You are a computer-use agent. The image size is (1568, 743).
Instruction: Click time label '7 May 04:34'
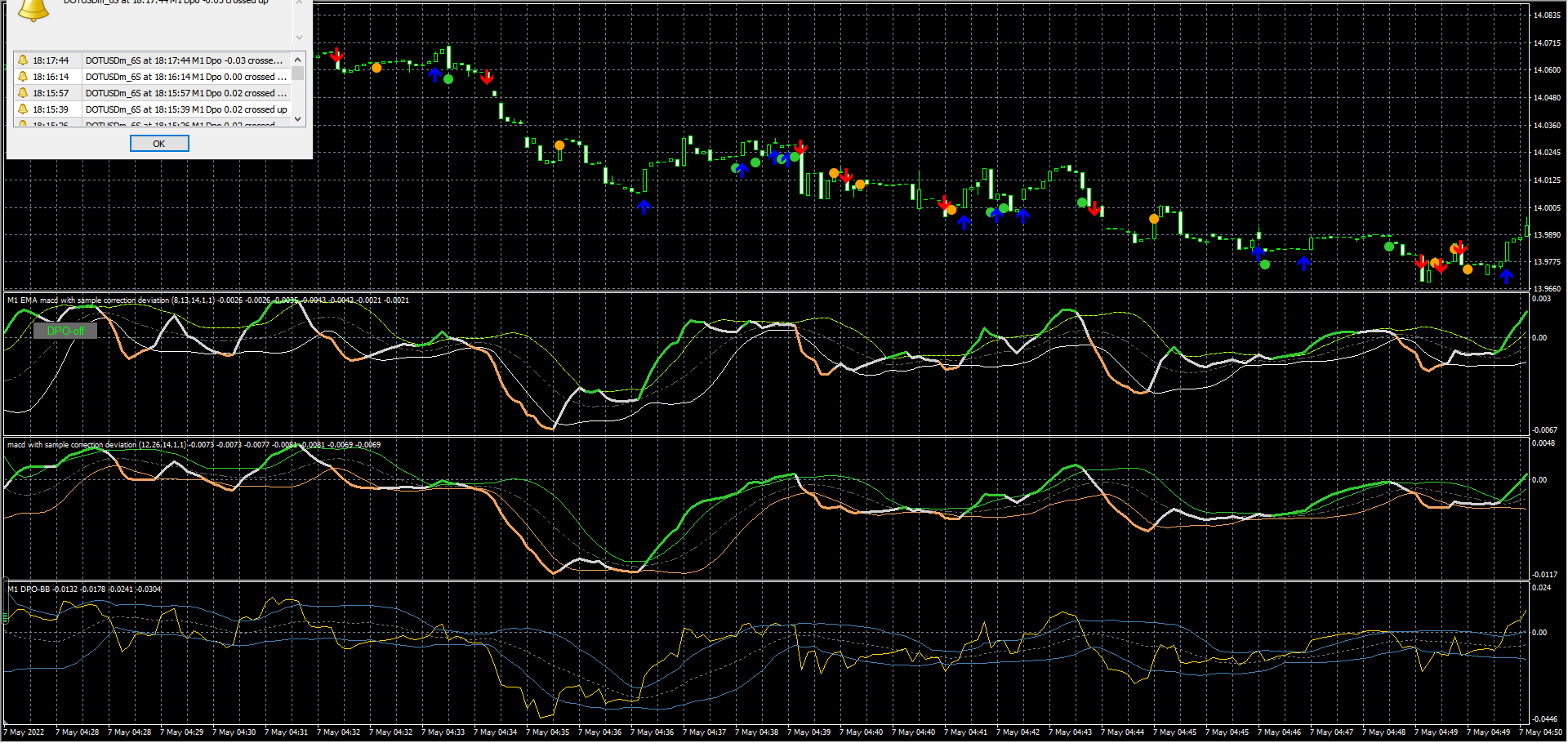coord(497,732)
